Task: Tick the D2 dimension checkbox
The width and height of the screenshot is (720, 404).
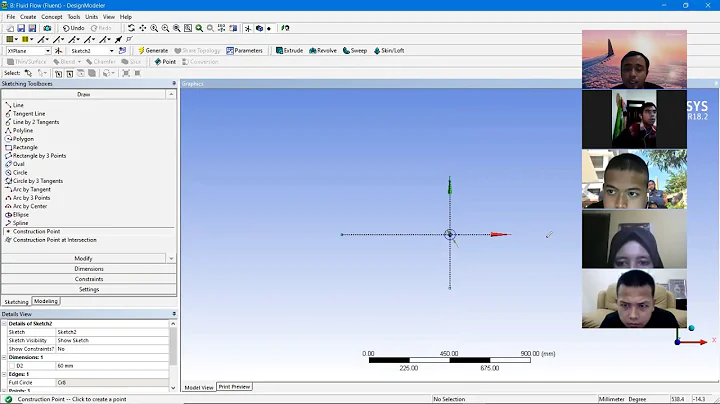Action: 12,366
